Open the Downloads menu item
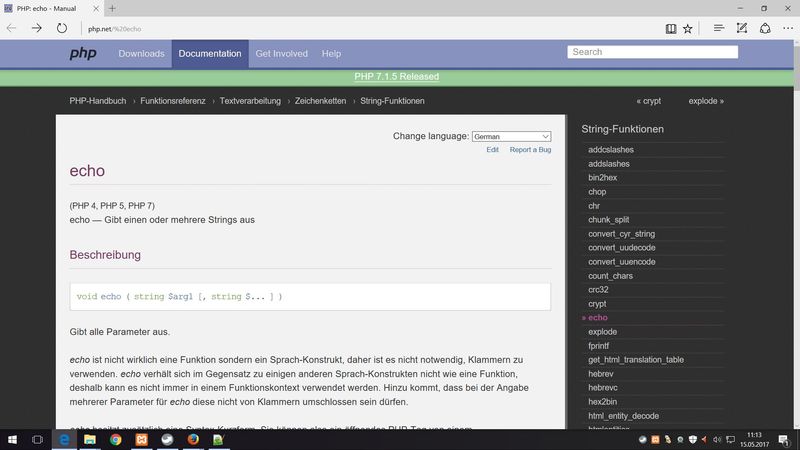 tap(141, 54)
